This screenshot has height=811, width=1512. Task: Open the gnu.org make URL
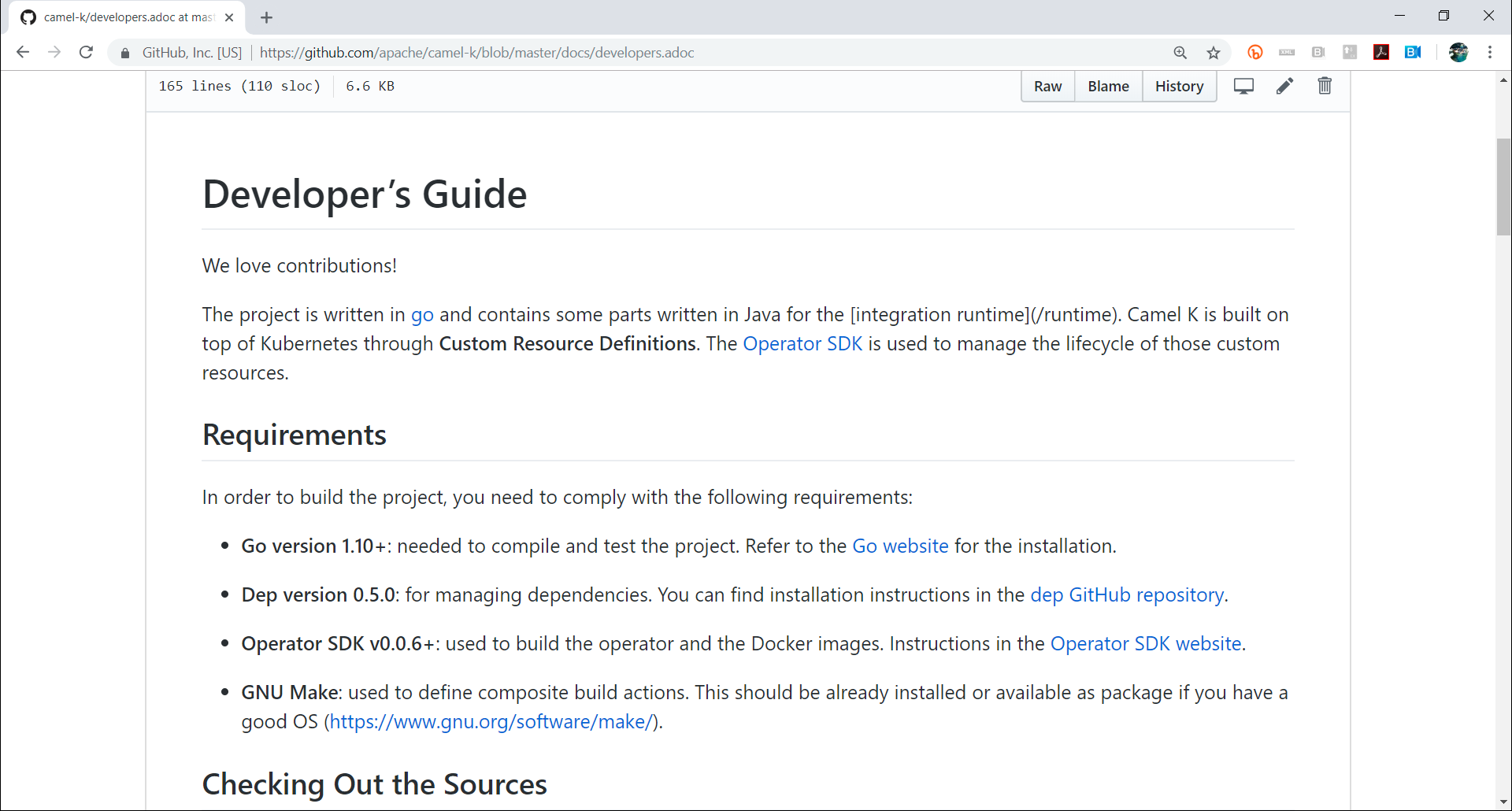[491, 722]
